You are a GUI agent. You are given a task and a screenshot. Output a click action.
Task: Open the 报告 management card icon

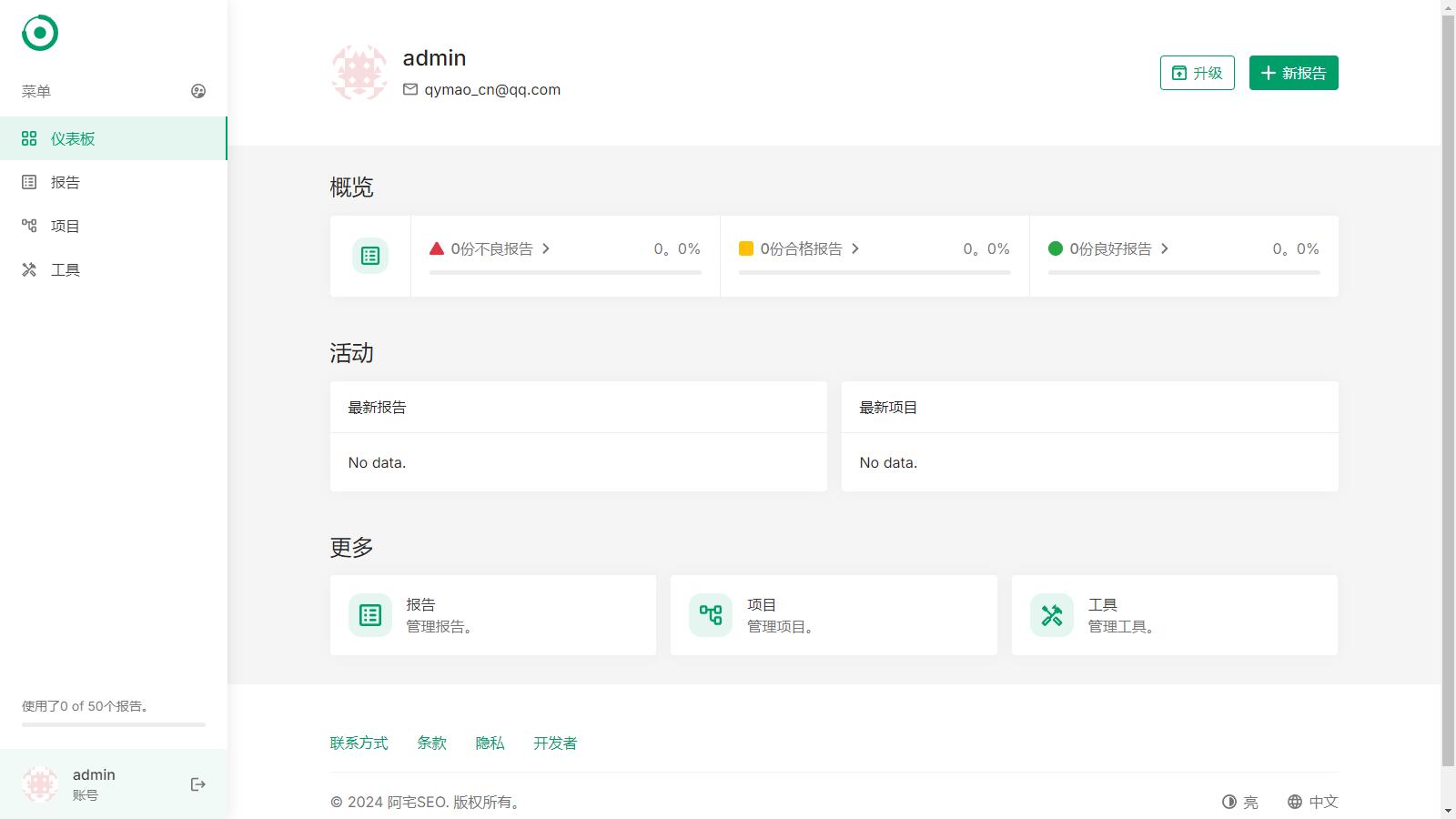coord(370,615)
